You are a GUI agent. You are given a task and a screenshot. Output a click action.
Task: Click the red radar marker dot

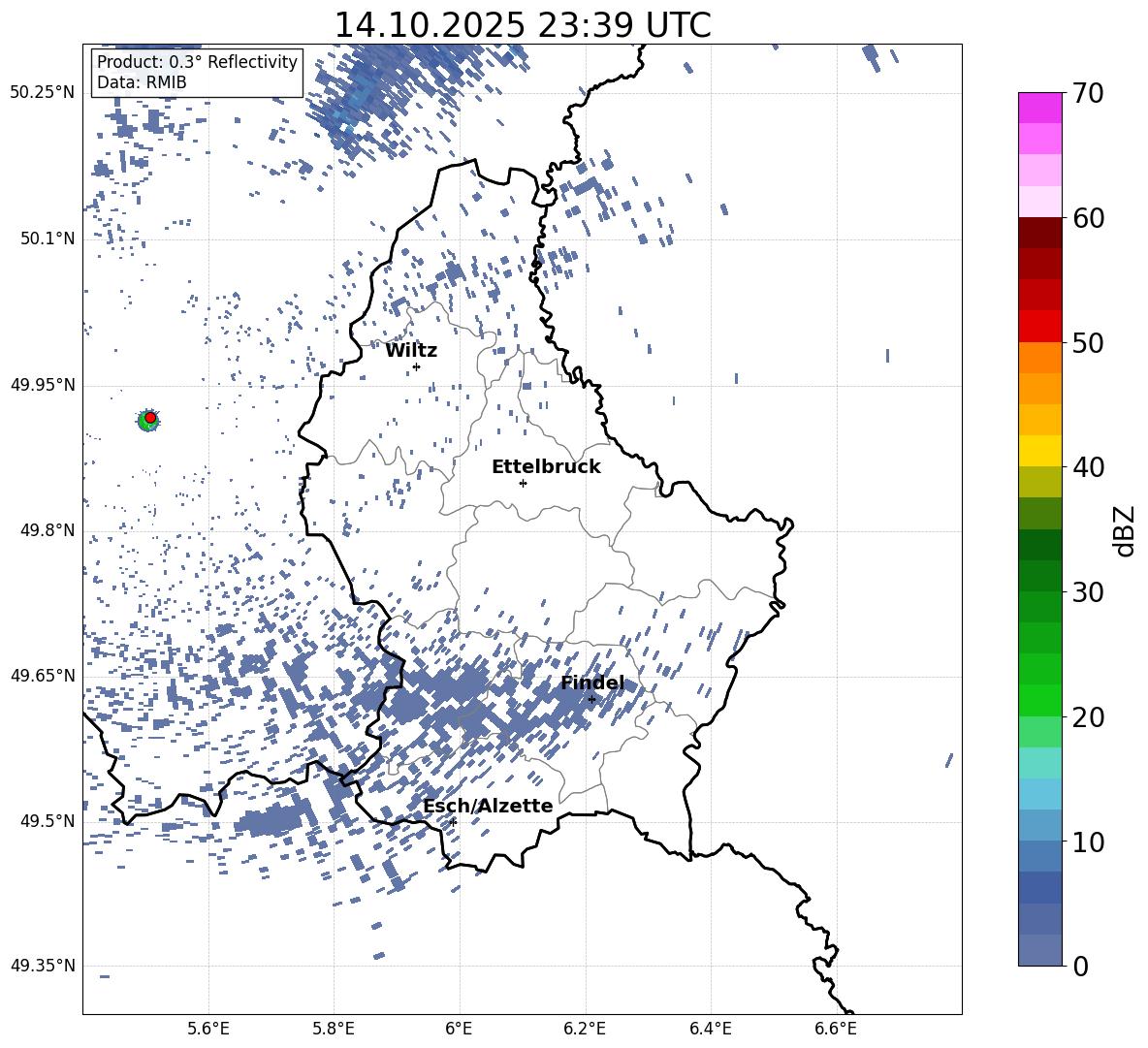(150, 418)
